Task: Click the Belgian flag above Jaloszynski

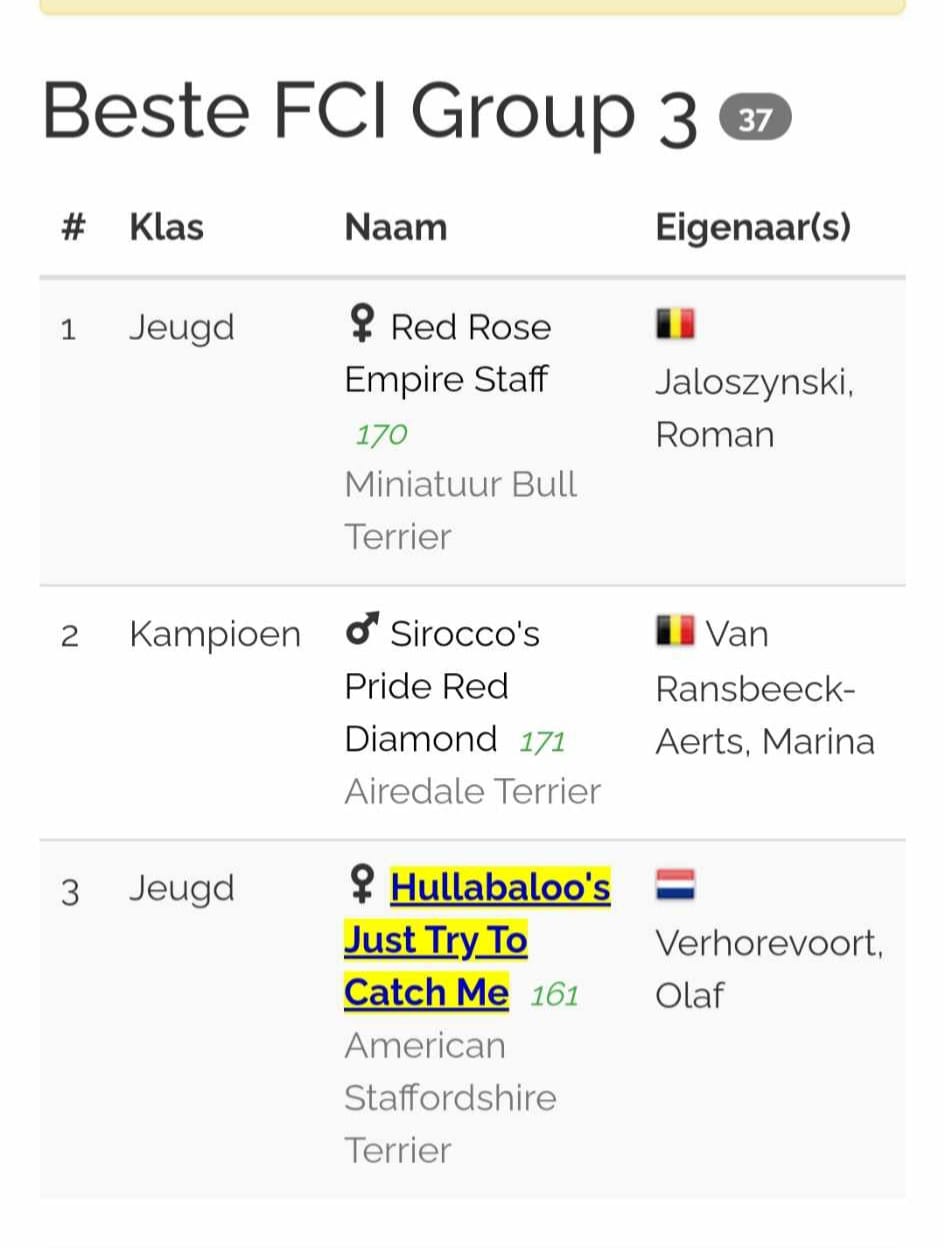Action: pos(675,324)
